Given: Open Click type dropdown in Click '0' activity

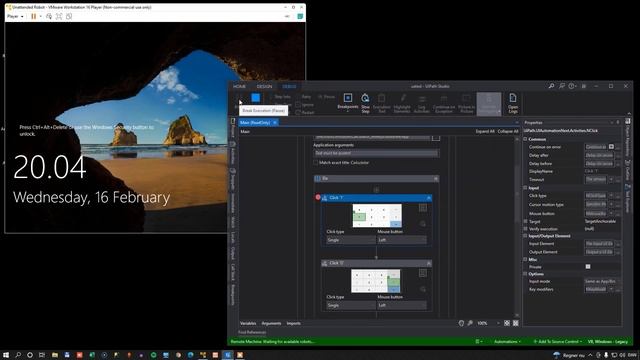Looking at the screenshot, I should 351,305.
